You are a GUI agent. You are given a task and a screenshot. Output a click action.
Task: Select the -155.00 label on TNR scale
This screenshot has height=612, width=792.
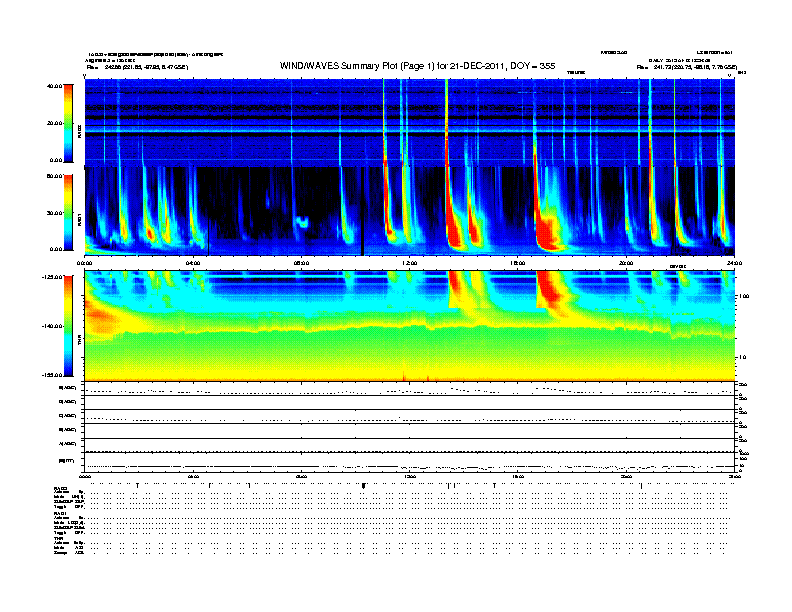click(x=53, y=375)
